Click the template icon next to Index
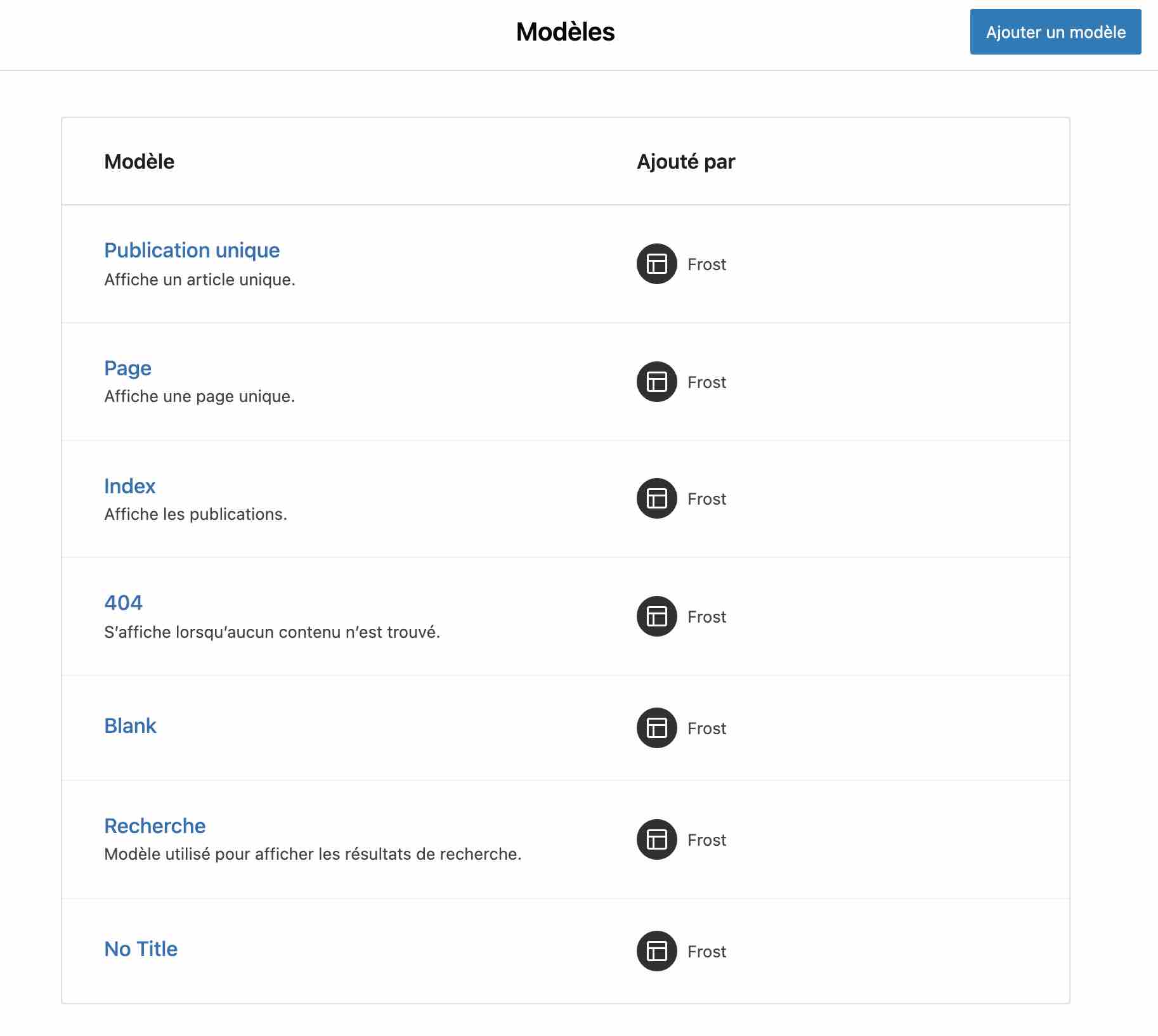 click(x=656, y=499)
